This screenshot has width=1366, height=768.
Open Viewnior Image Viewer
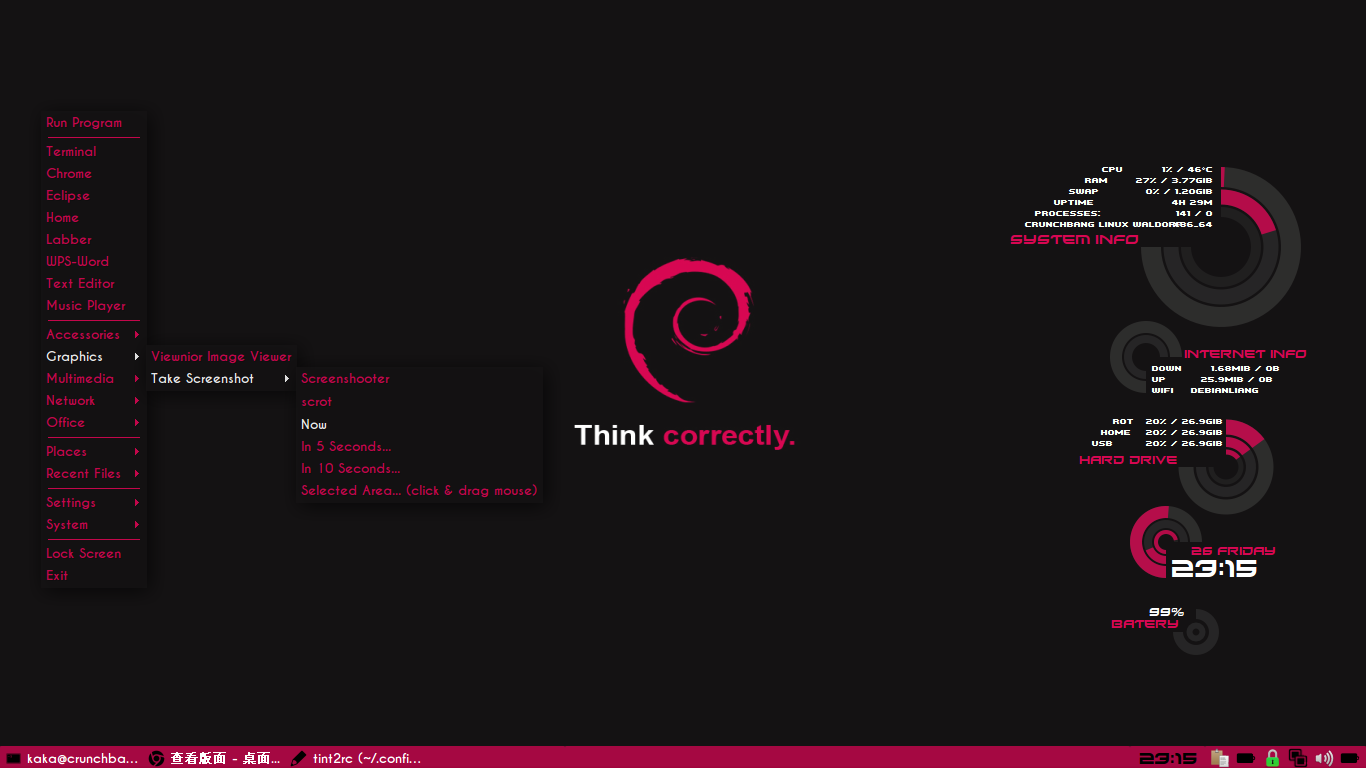click(x=222, y=357)
